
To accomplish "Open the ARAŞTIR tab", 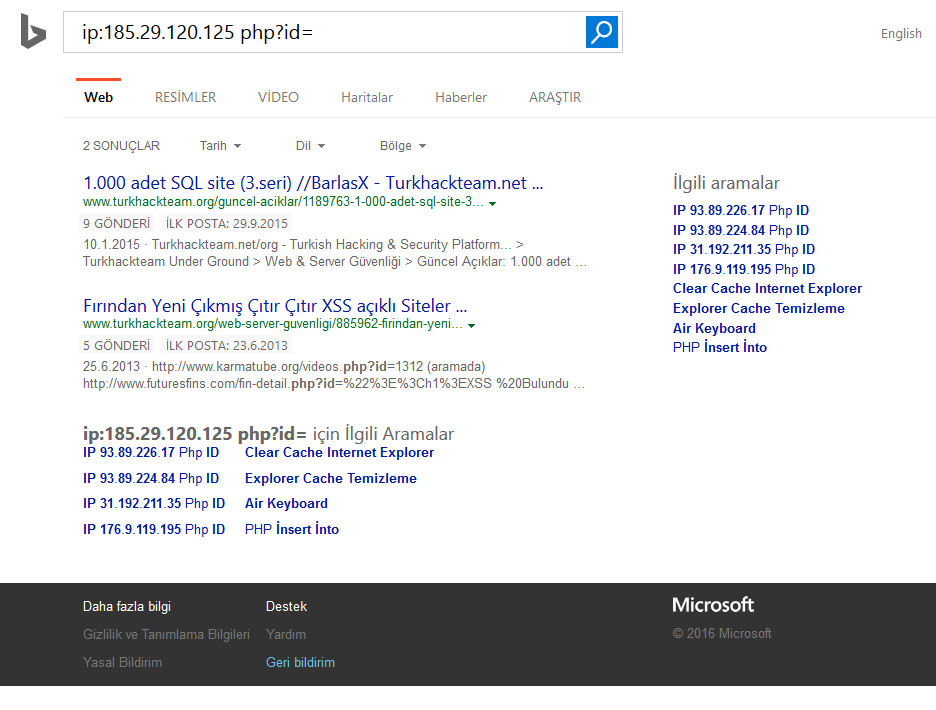I will (x=555, y=97).
